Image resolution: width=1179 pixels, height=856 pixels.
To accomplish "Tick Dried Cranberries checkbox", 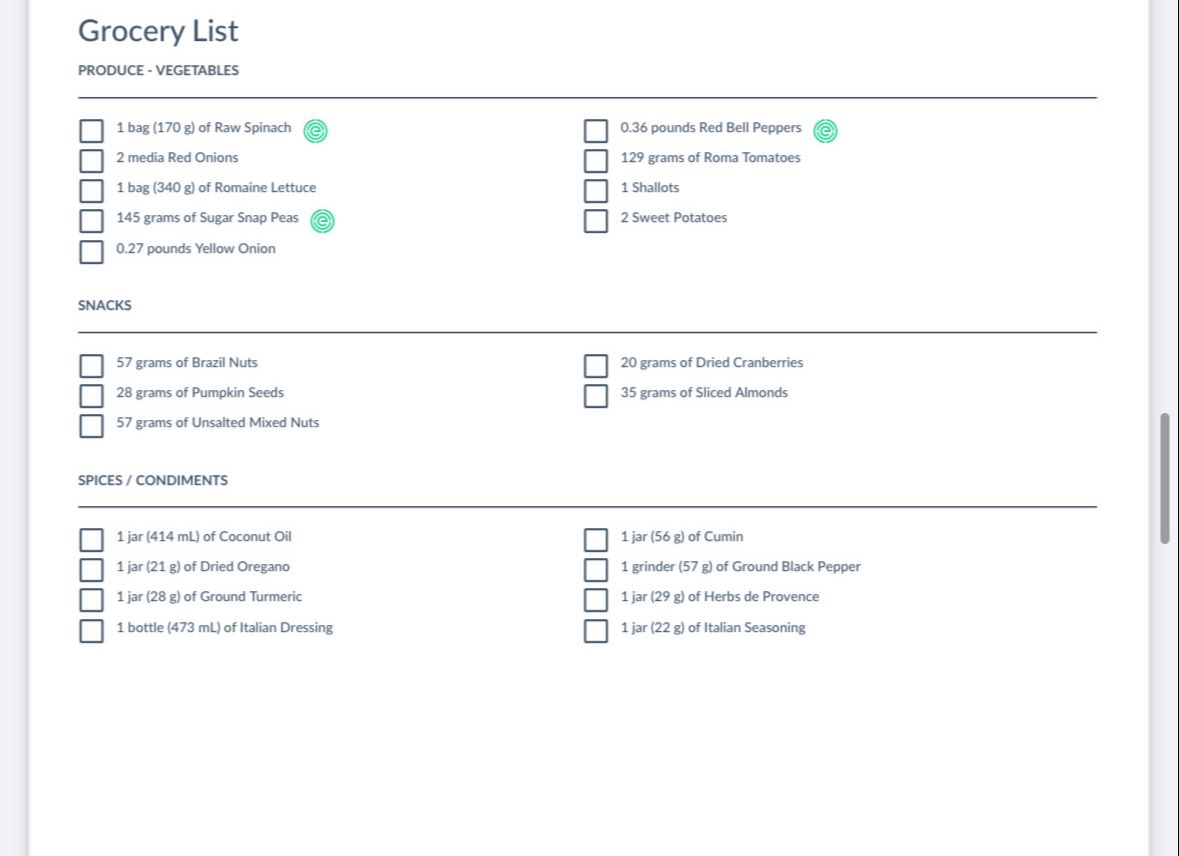I will click(596, 366).
